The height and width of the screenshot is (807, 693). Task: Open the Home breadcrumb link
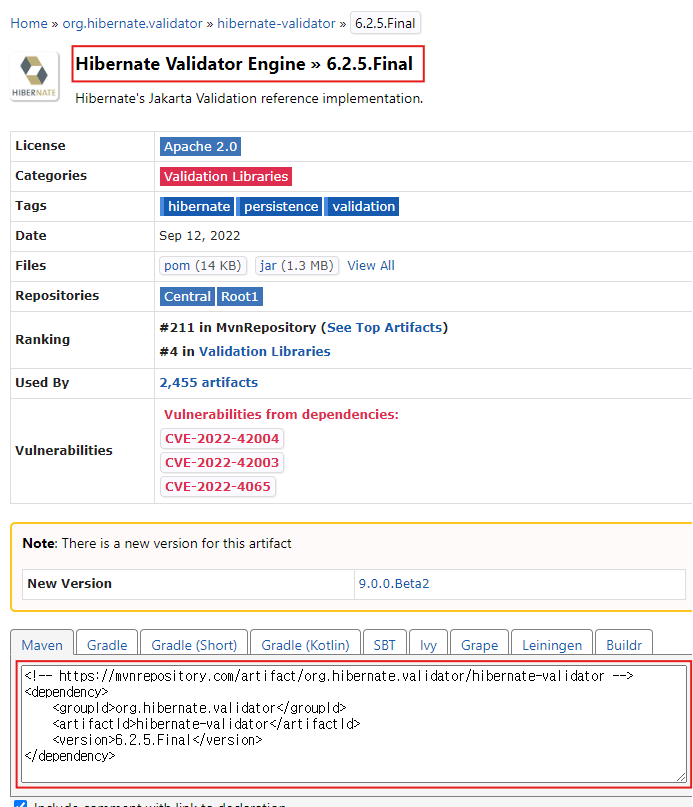29,24
